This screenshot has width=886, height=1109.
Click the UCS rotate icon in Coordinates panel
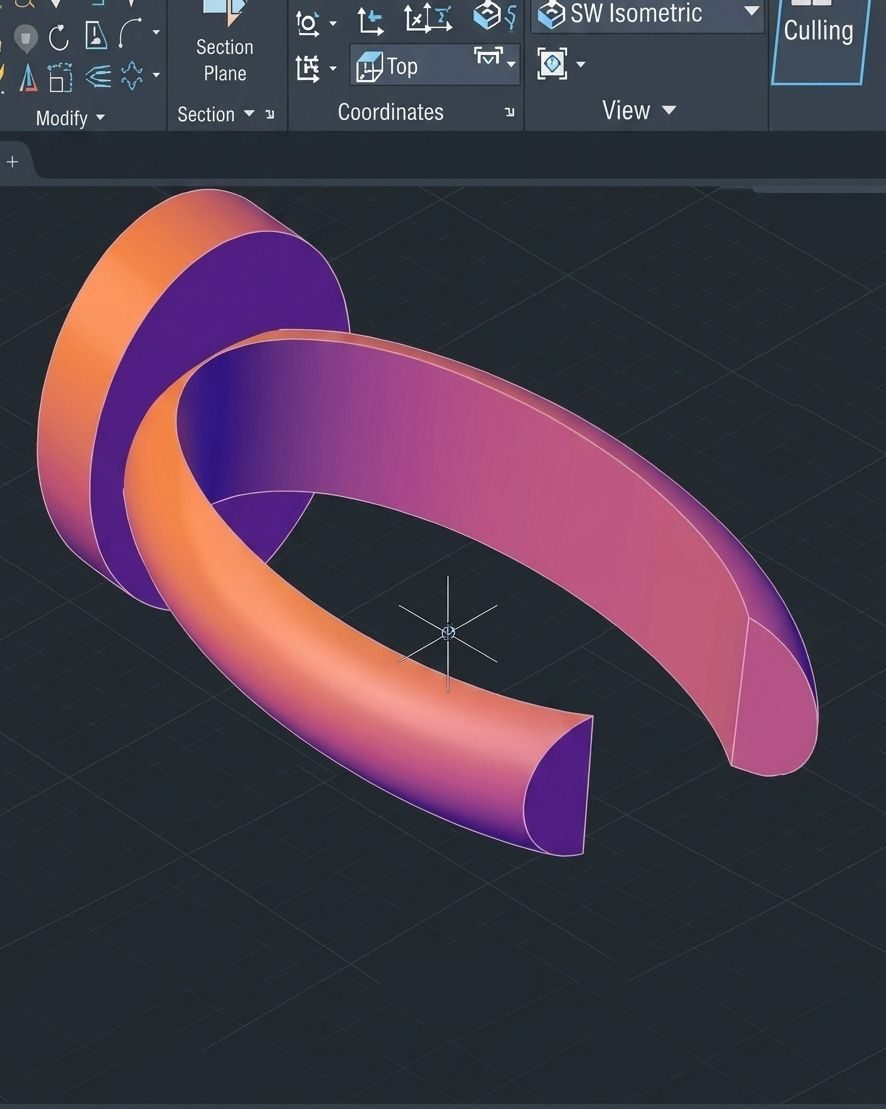click(307, 23)
